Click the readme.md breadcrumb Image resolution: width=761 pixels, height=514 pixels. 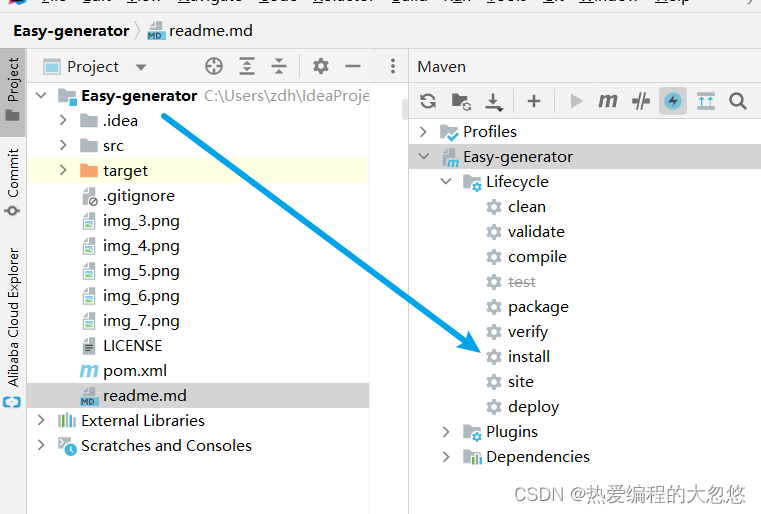(x=210, y=31)
